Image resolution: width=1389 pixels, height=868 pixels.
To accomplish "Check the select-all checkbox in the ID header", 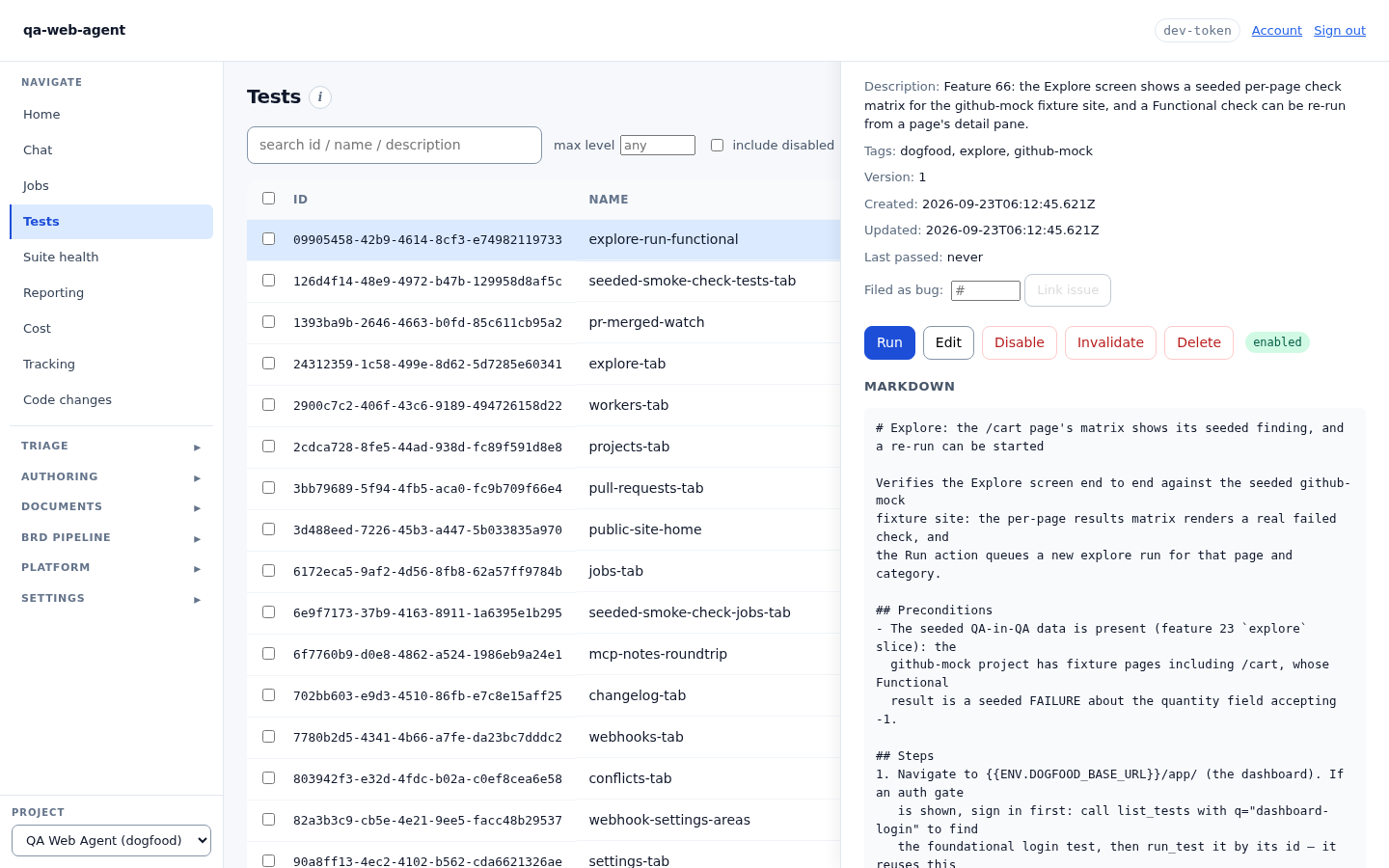I will (x=268, y=199).
